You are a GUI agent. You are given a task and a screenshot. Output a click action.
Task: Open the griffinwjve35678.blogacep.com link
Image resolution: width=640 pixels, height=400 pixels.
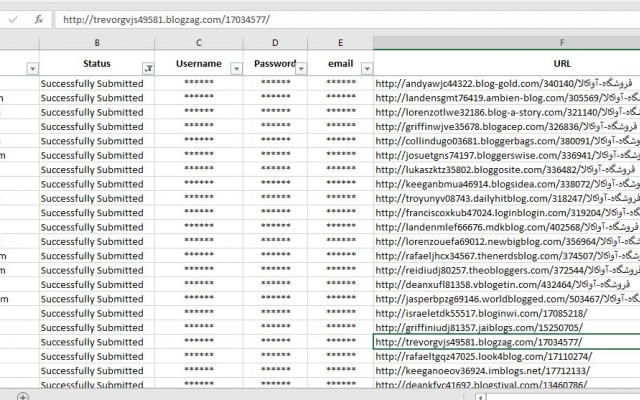click(x=506, y=127)
